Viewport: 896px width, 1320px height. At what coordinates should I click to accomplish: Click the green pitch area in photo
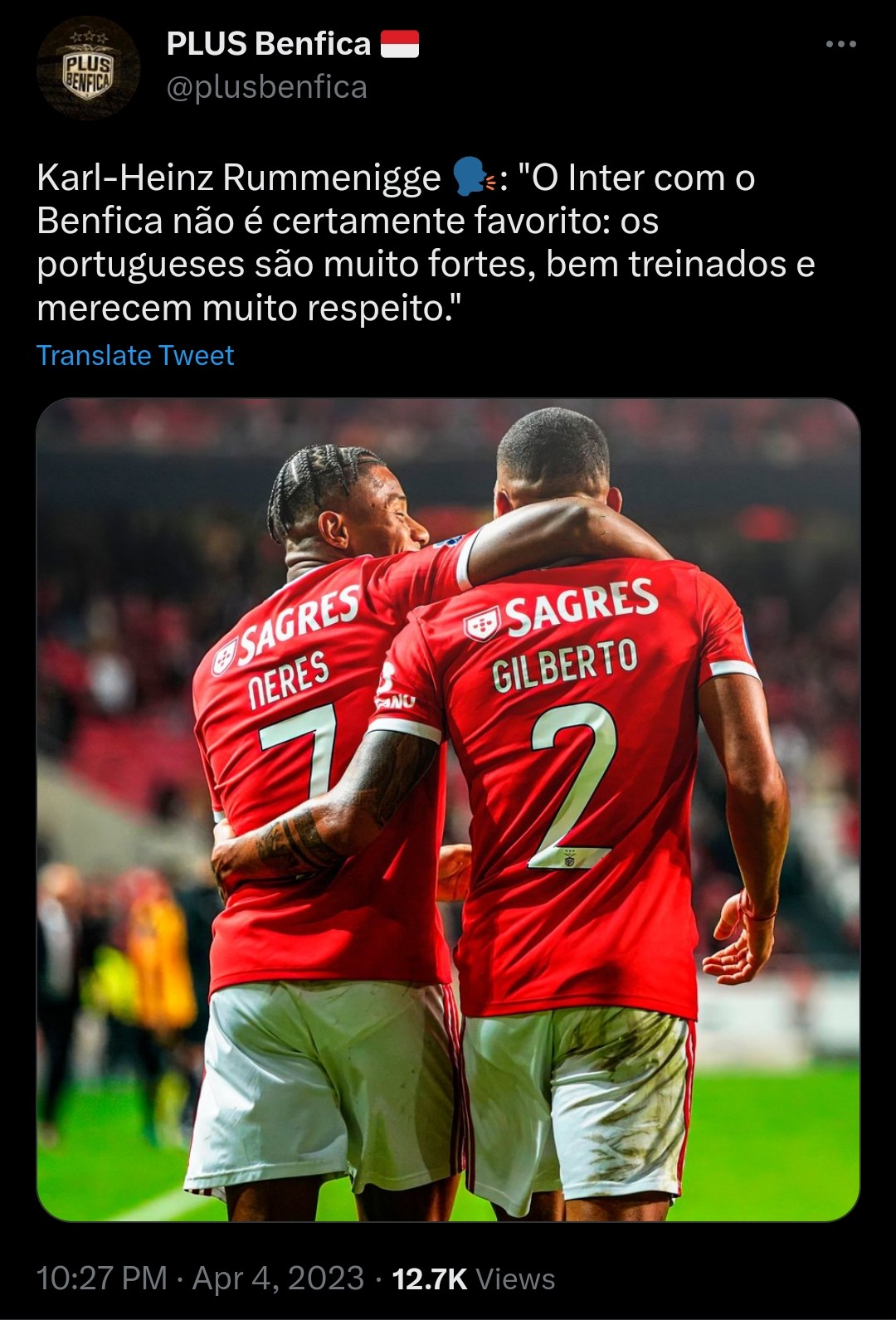click(780, 1145)
